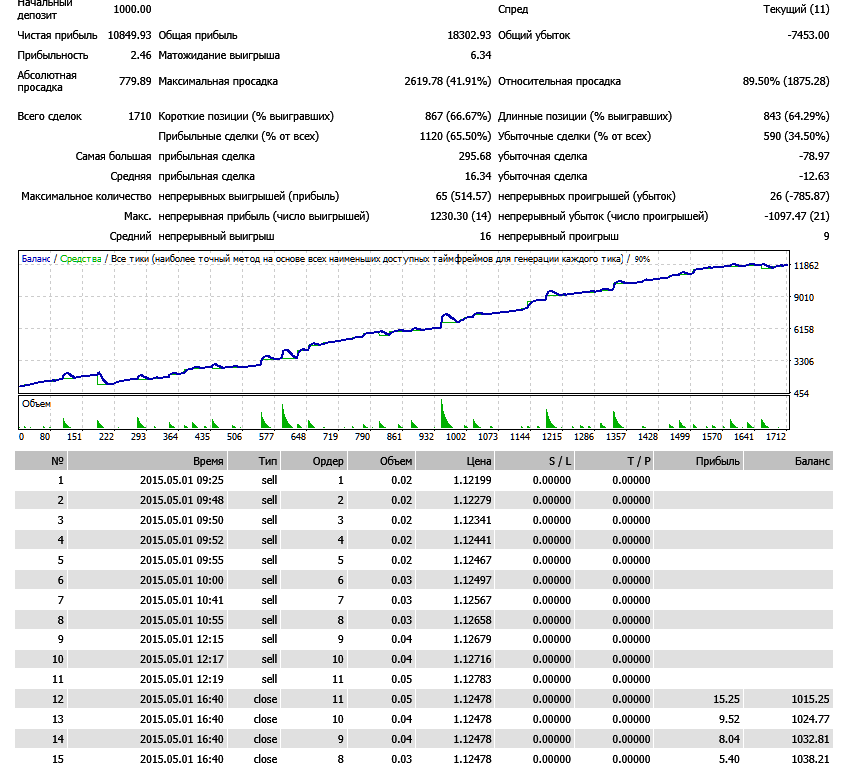Screen dimensions: 845x768
Task: Select price cell 1.12658
Action: pos(472,619)
